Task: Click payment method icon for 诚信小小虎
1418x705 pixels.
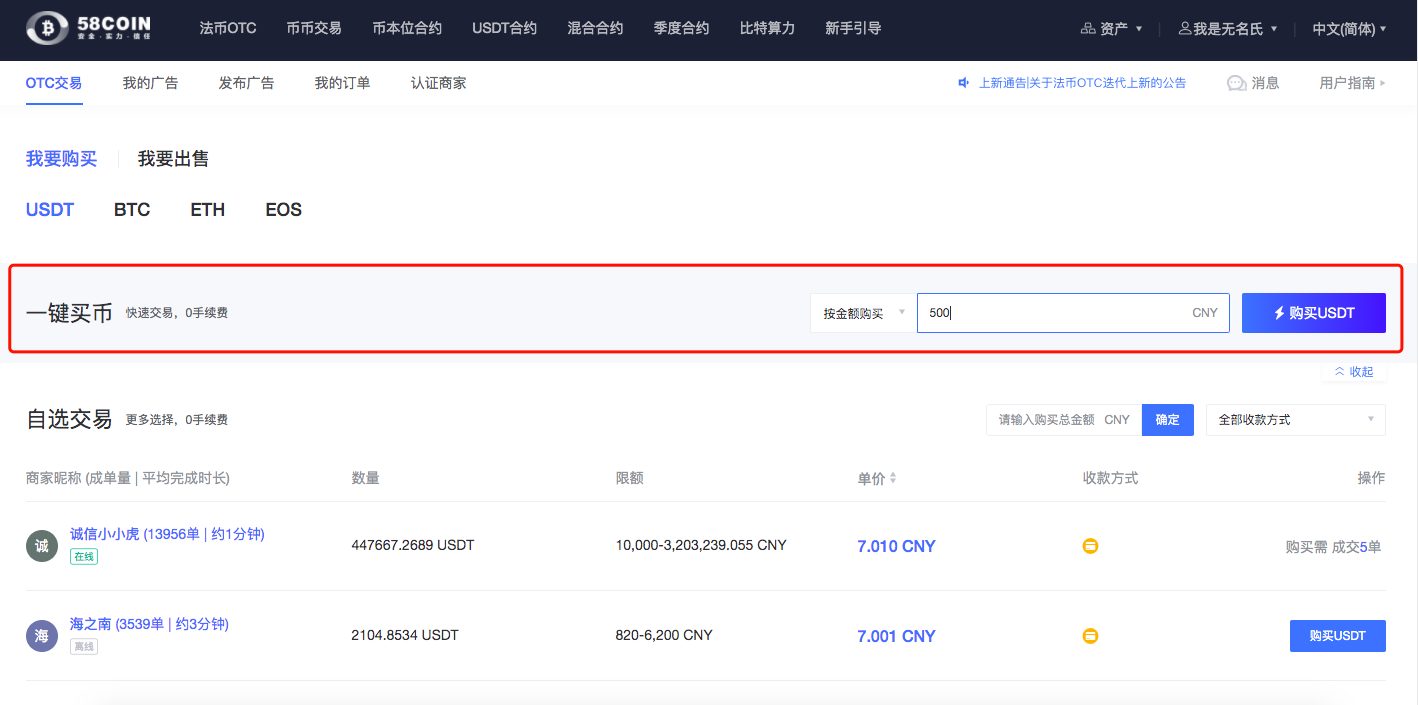Action: pos(1091,546)
